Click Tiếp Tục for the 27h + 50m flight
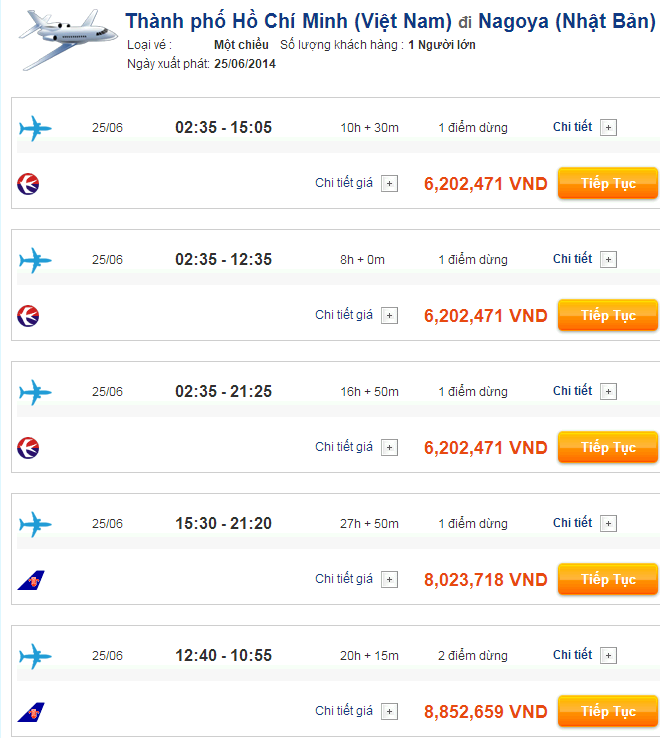Image resolution: width=660 pixels, height=738 pixels. 608,579
